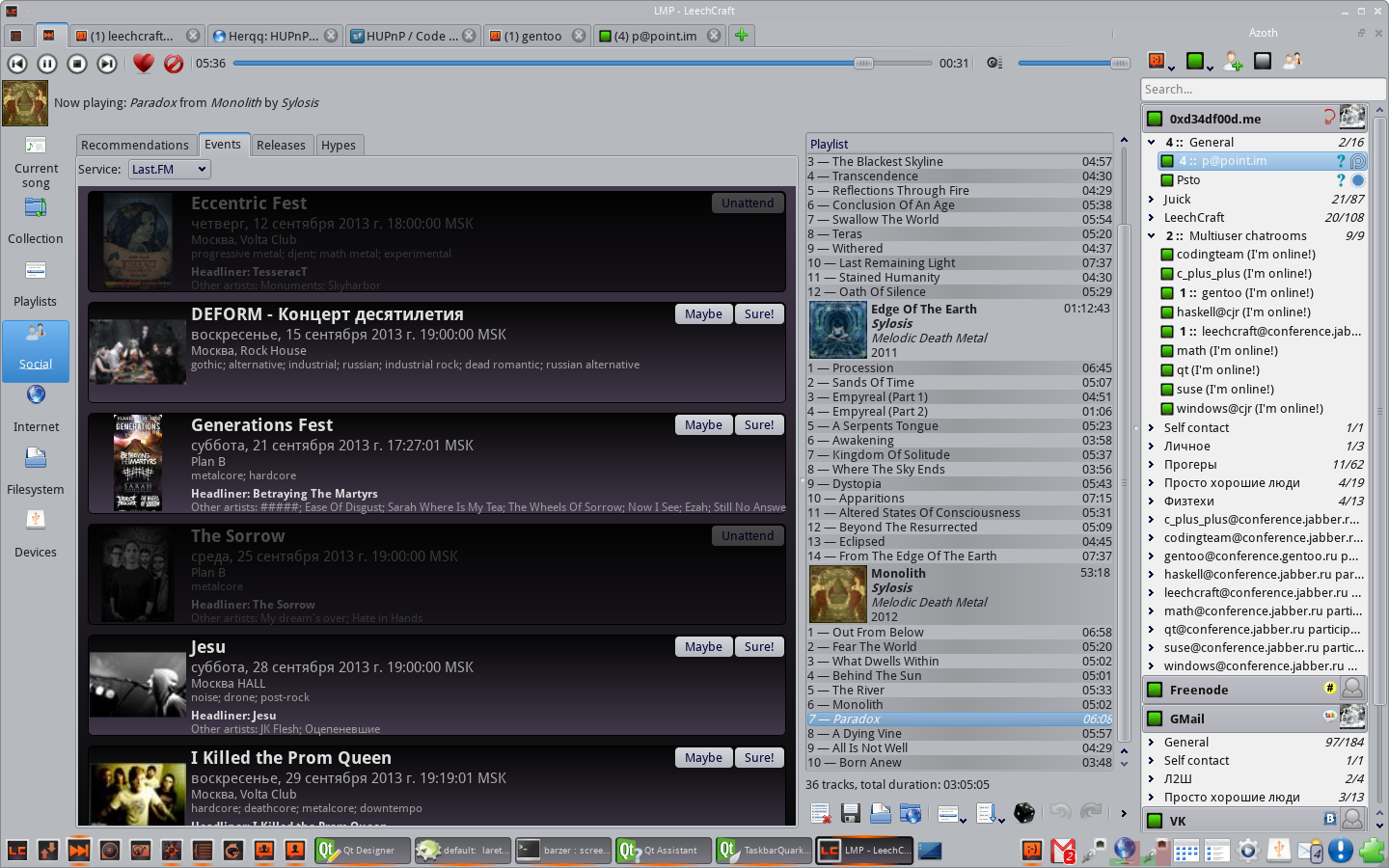Select the Monolith track in playlist
Viewport: 1389px width, 868px height.
click(x=960, y=705)
